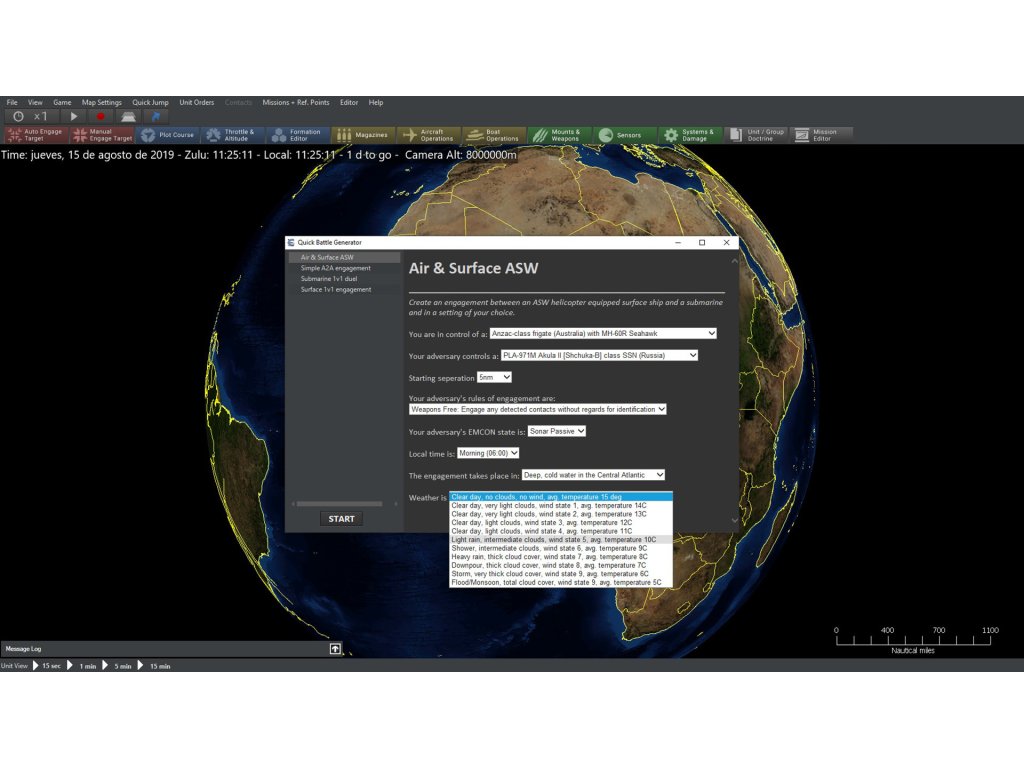Open the Unit Orders menu
The width and height of the screenshot is (1024, 768).
click(197, 103)
